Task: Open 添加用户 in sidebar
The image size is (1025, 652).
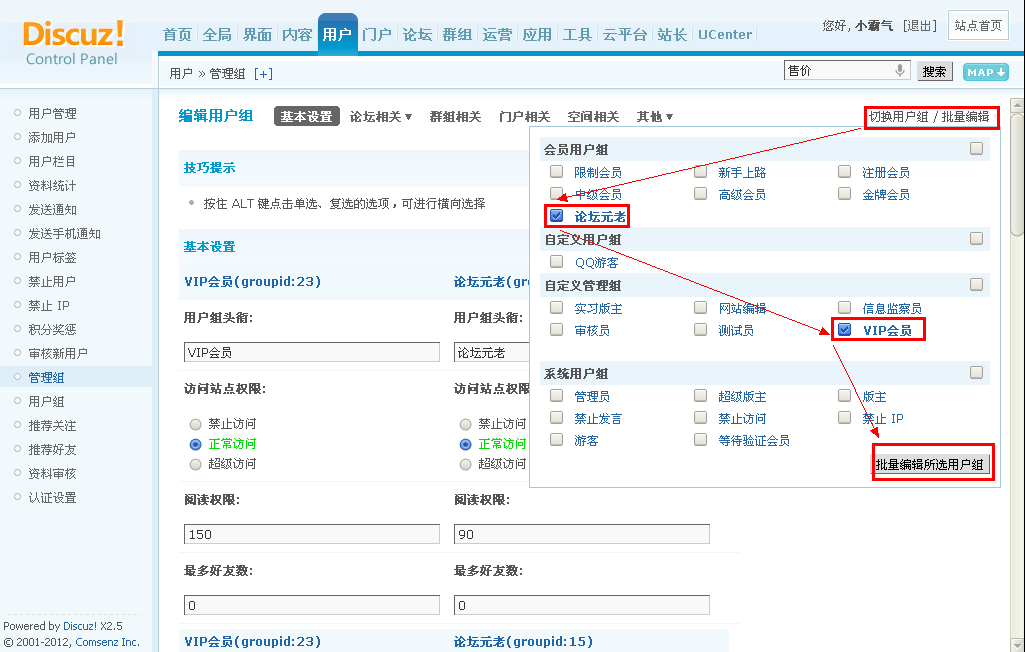Action: [52, 137]
